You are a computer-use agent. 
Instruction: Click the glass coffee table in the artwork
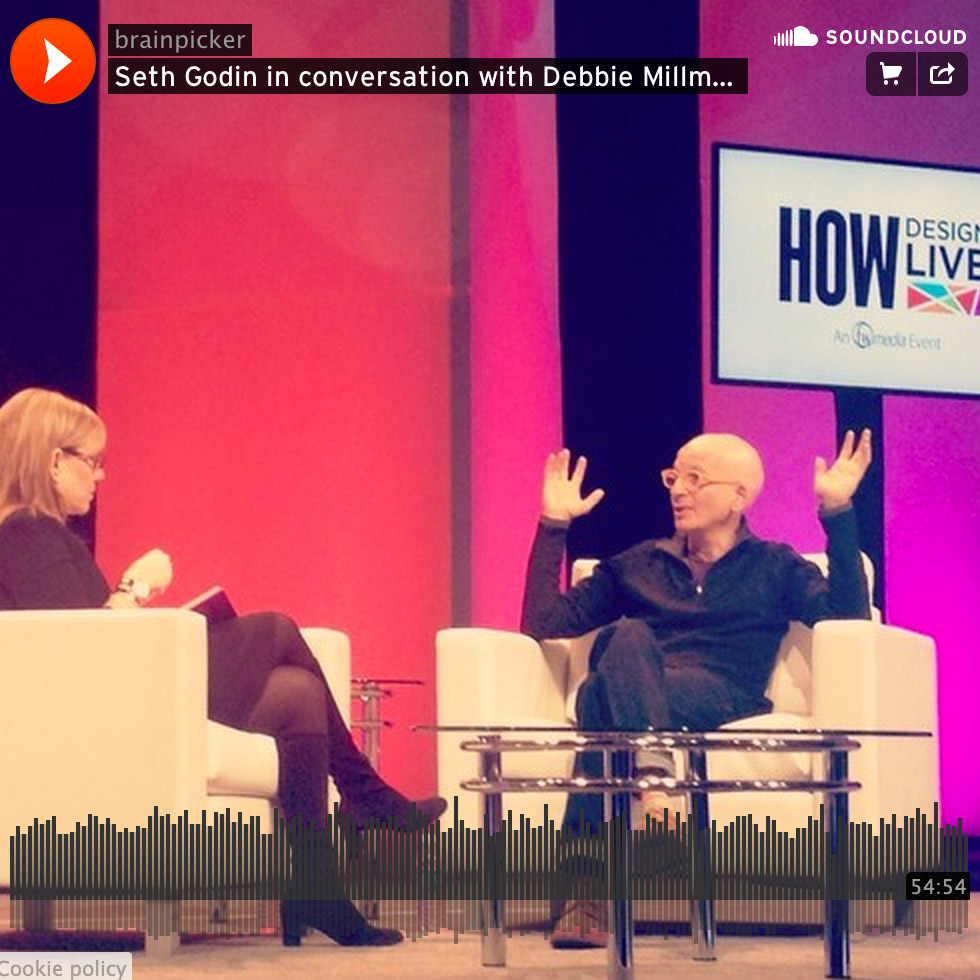coord(660,745)
